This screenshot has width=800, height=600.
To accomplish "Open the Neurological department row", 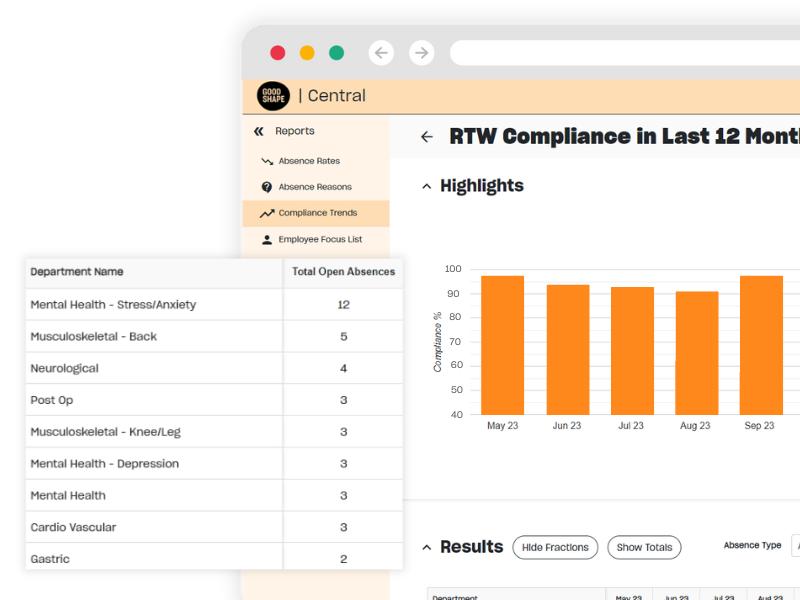I will [x=150, y=368].
